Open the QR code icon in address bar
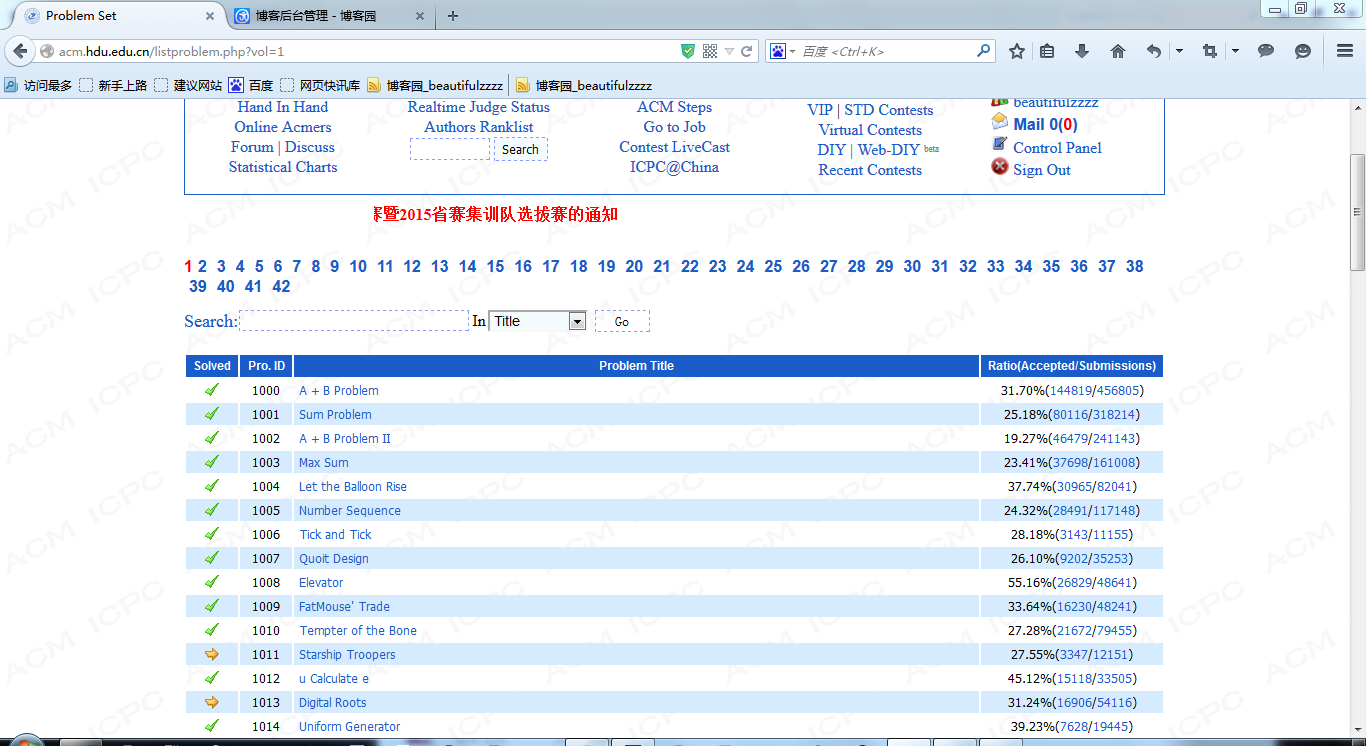Image resolution: width=1366 pixels, height=746 pixels. pyautogui.click(x=710, y=51)
